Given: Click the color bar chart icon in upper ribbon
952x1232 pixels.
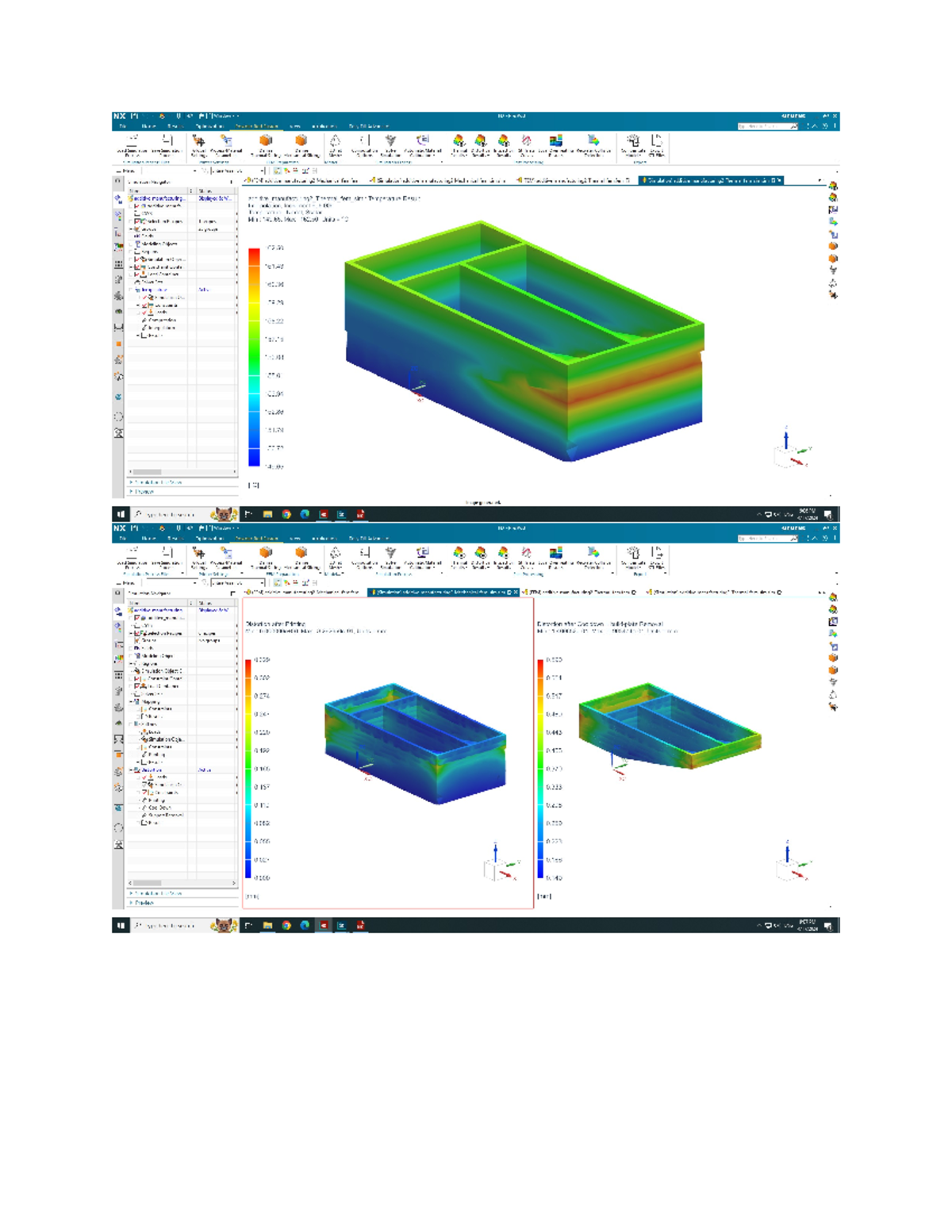Looking at the screenshot, I should 556,141.
